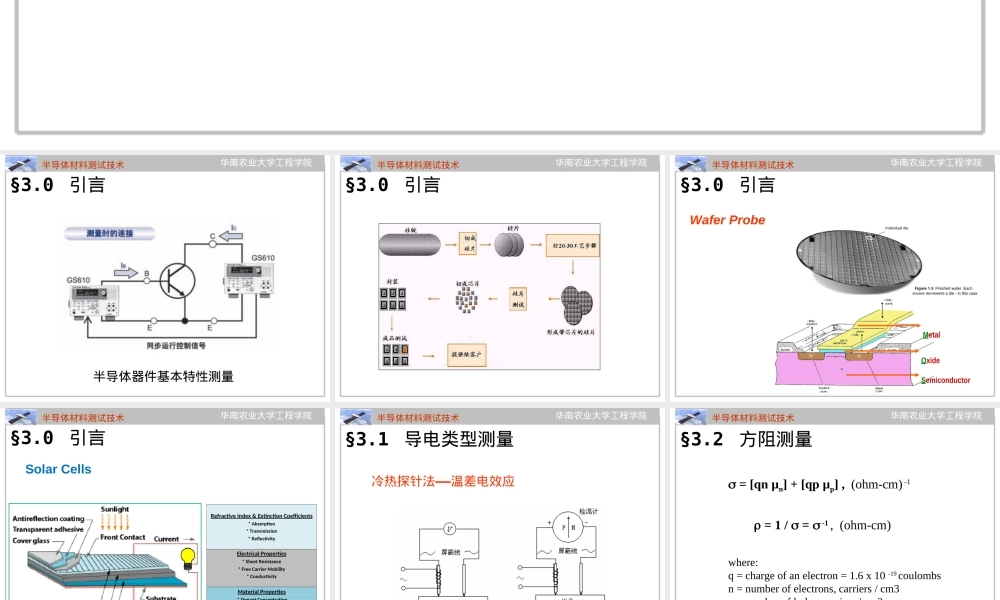The image size is (1000, 600).
Task: Open the §3.1 导电类型测量 slide
Action: coord(499,504)
